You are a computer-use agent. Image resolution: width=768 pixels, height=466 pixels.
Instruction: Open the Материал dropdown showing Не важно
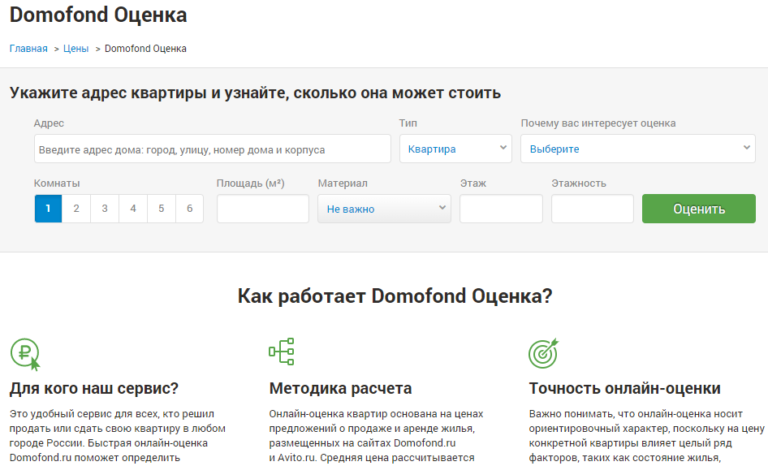coord(384,209)
